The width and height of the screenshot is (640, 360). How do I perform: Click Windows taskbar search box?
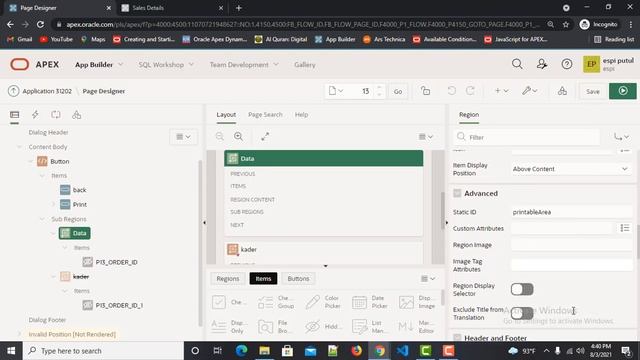[103, 351]
